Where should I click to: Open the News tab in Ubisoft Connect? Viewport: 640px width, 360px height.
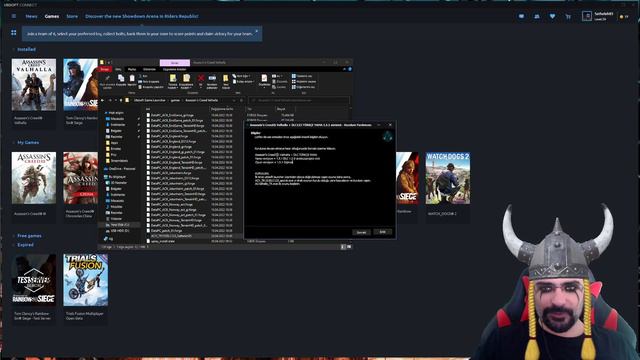[x=31, y=16]
